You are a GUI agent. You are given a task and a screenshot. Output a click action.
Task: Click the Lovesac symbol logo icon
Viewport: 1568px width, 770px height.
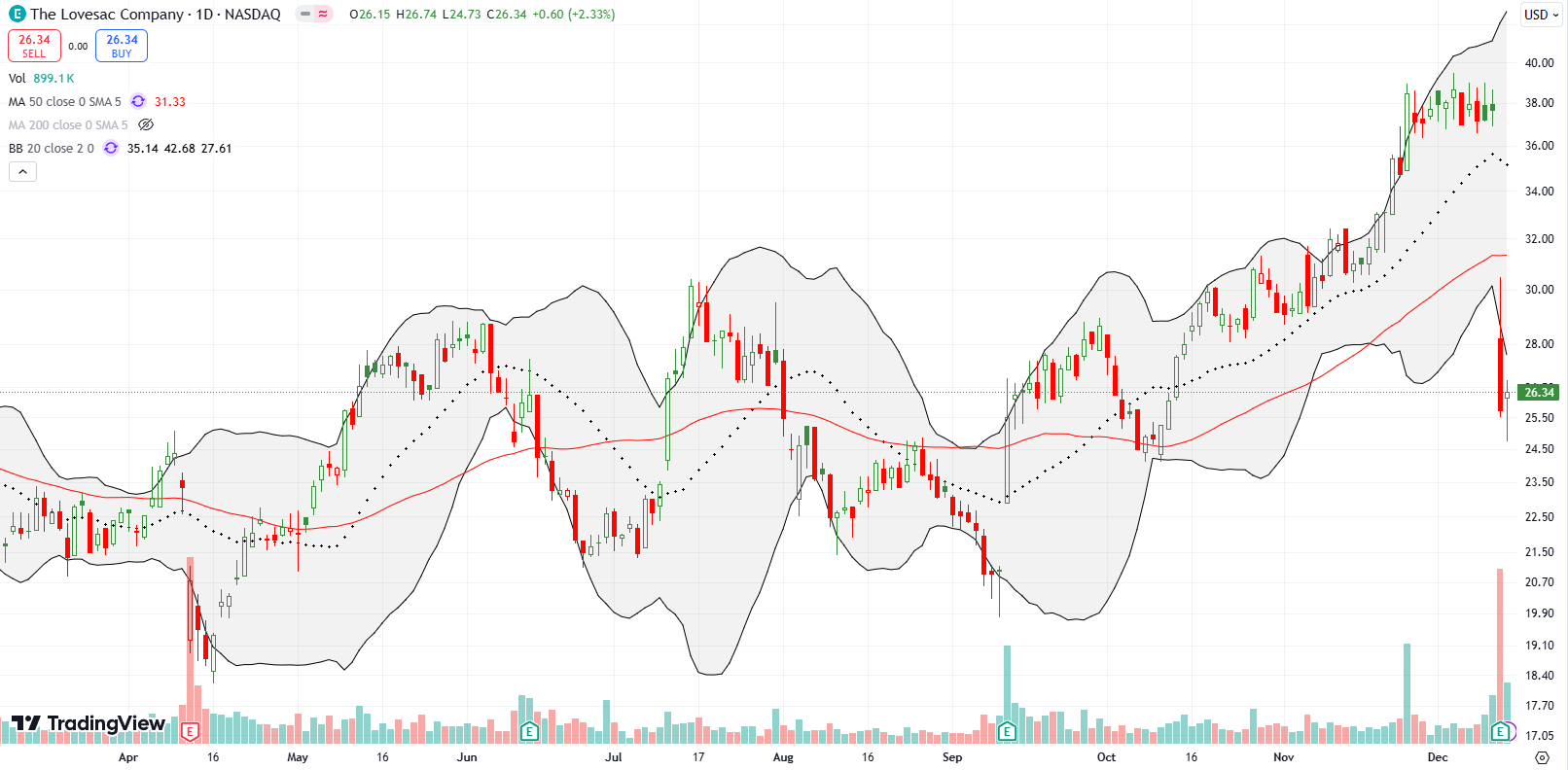pyautogui.click(x=17, y=14)
